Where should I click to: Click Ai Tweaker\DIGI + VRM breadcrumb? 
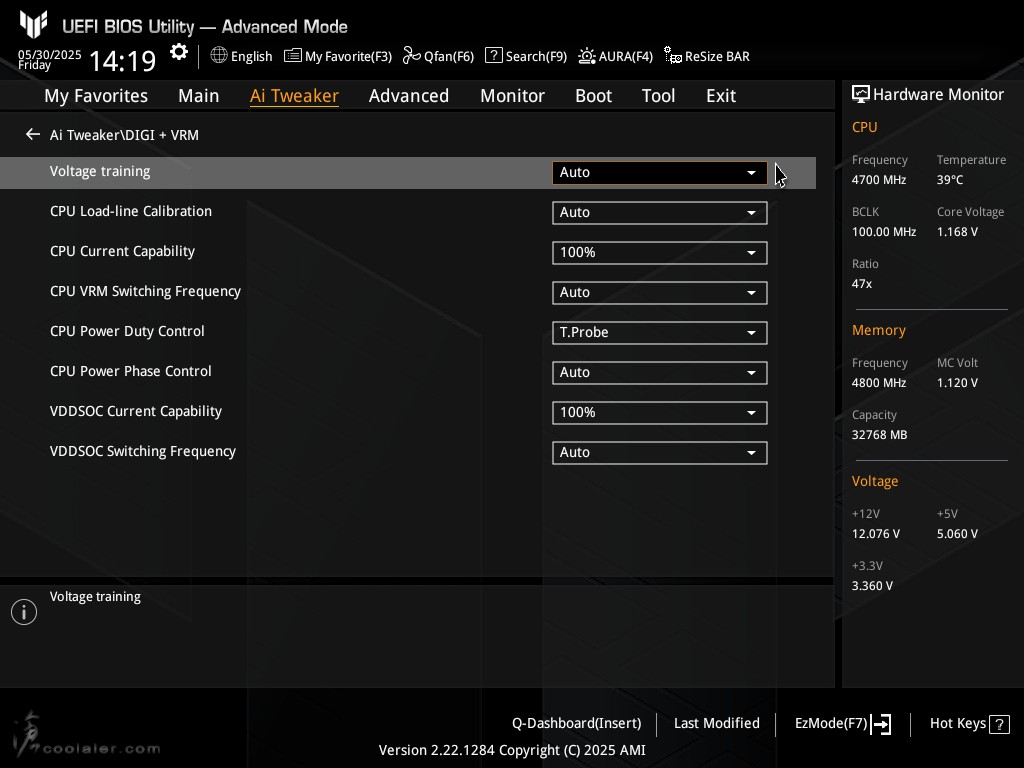[124, 135]
